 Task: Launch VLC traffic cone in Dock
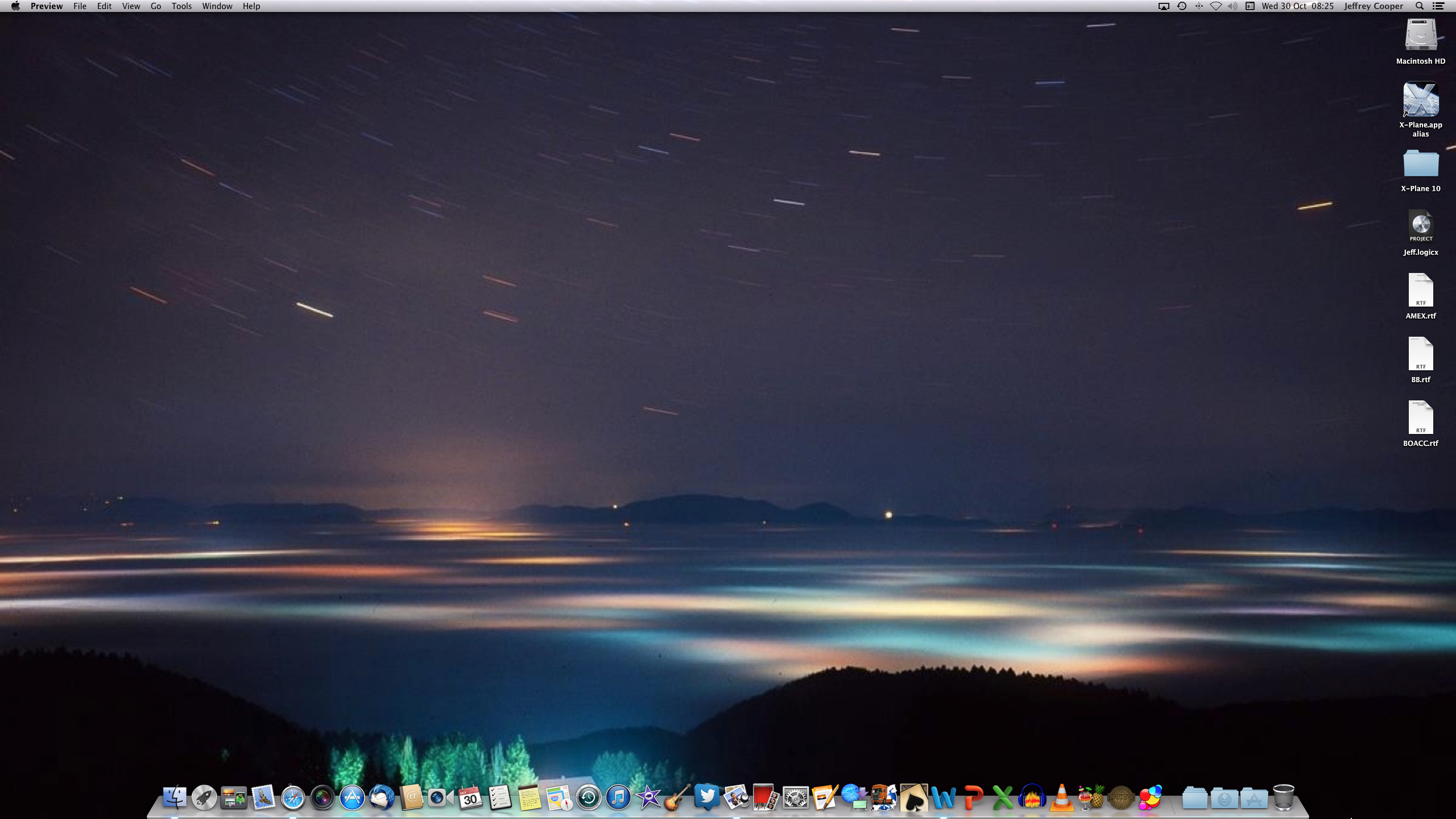pyautogui.click(x=1062, y=797)
